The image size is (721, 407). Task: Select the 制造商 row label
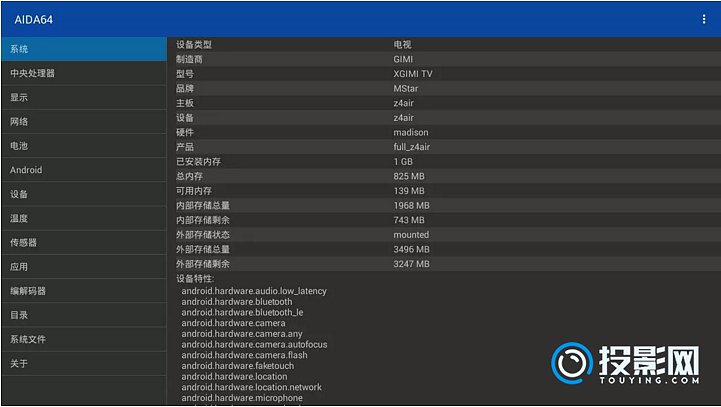point(189,59)
